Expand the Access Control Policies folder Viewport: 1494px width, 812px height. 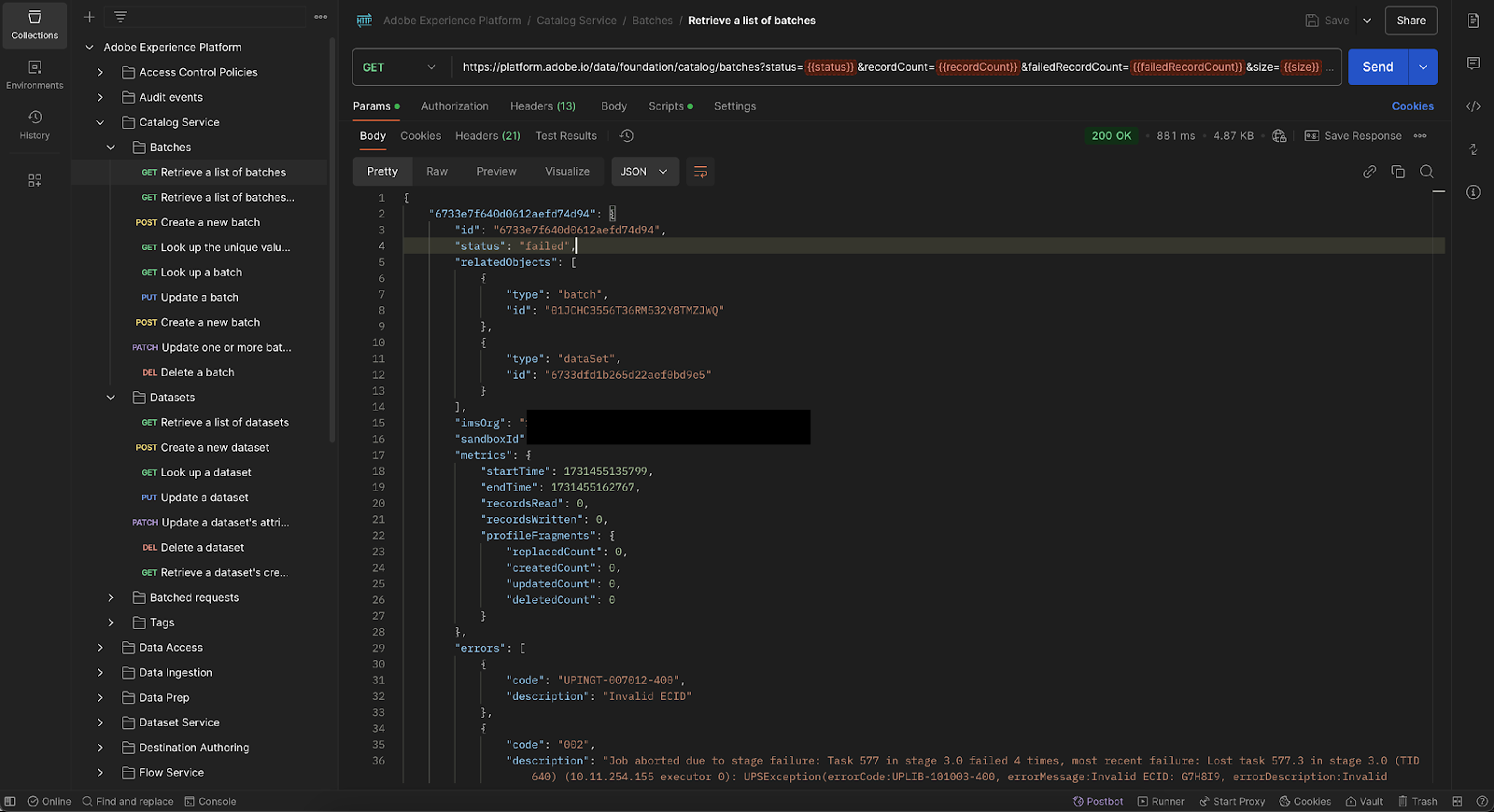[100, 73]
